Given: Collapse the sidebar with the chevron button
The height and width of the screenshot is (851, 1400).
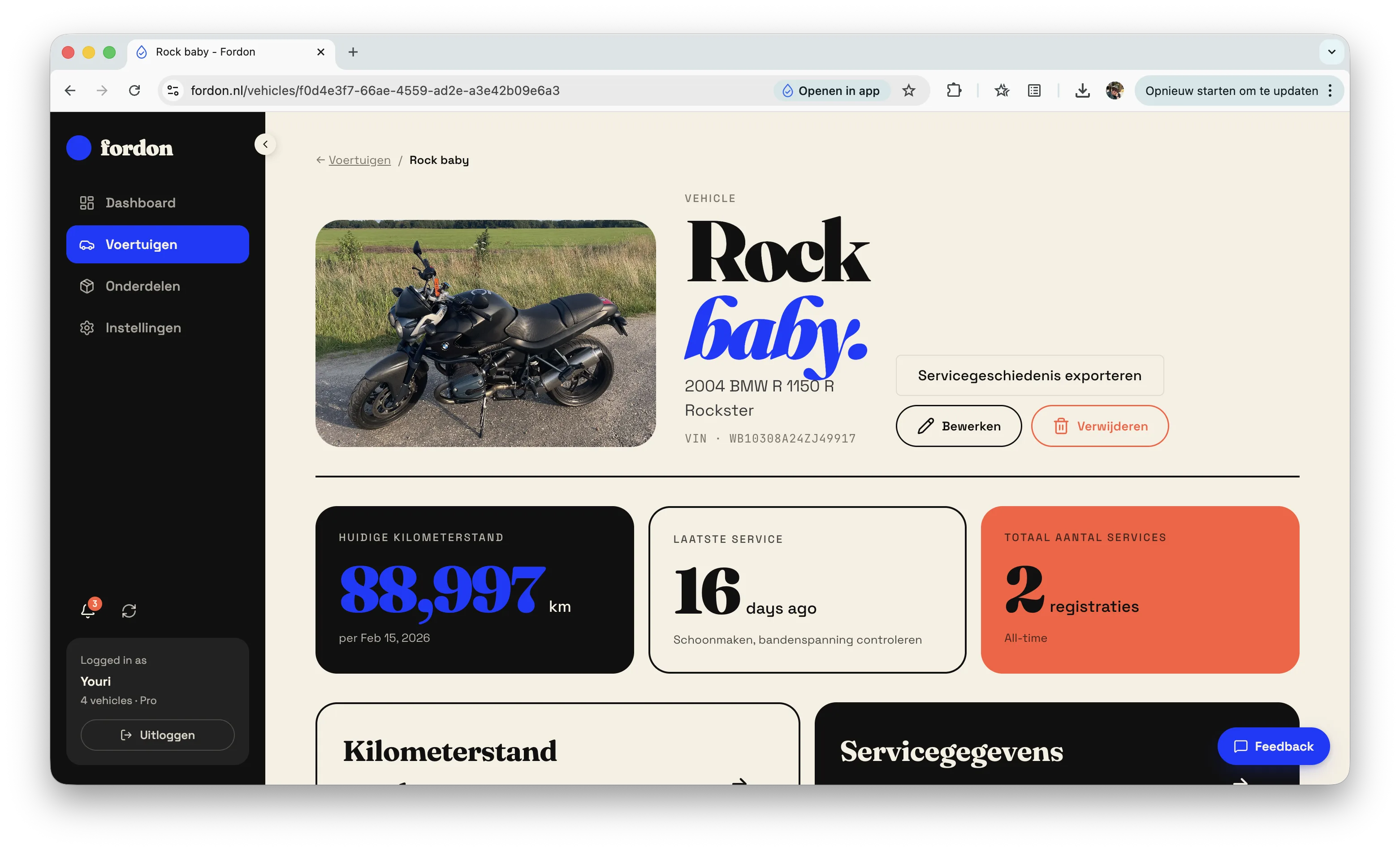Looking at the screenshot, I should click(265, 144).
